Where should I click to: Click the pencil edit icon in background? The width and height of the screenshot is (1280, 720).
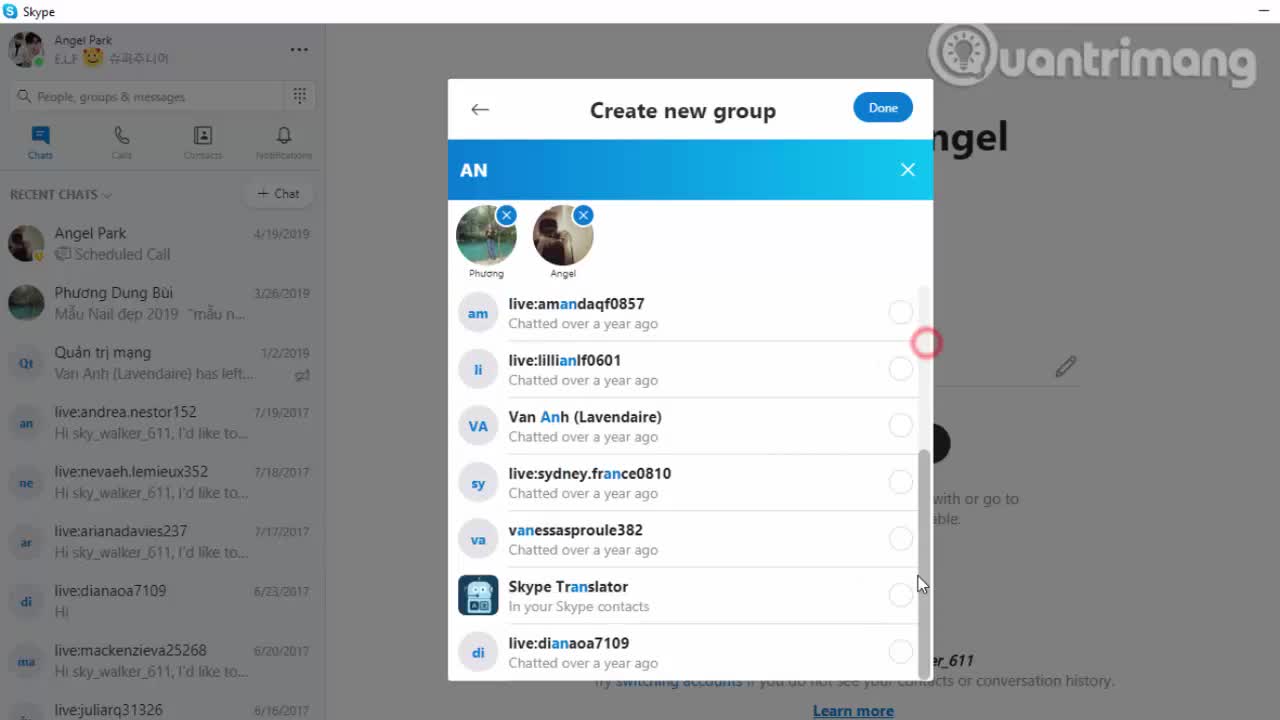(1066, 367)
